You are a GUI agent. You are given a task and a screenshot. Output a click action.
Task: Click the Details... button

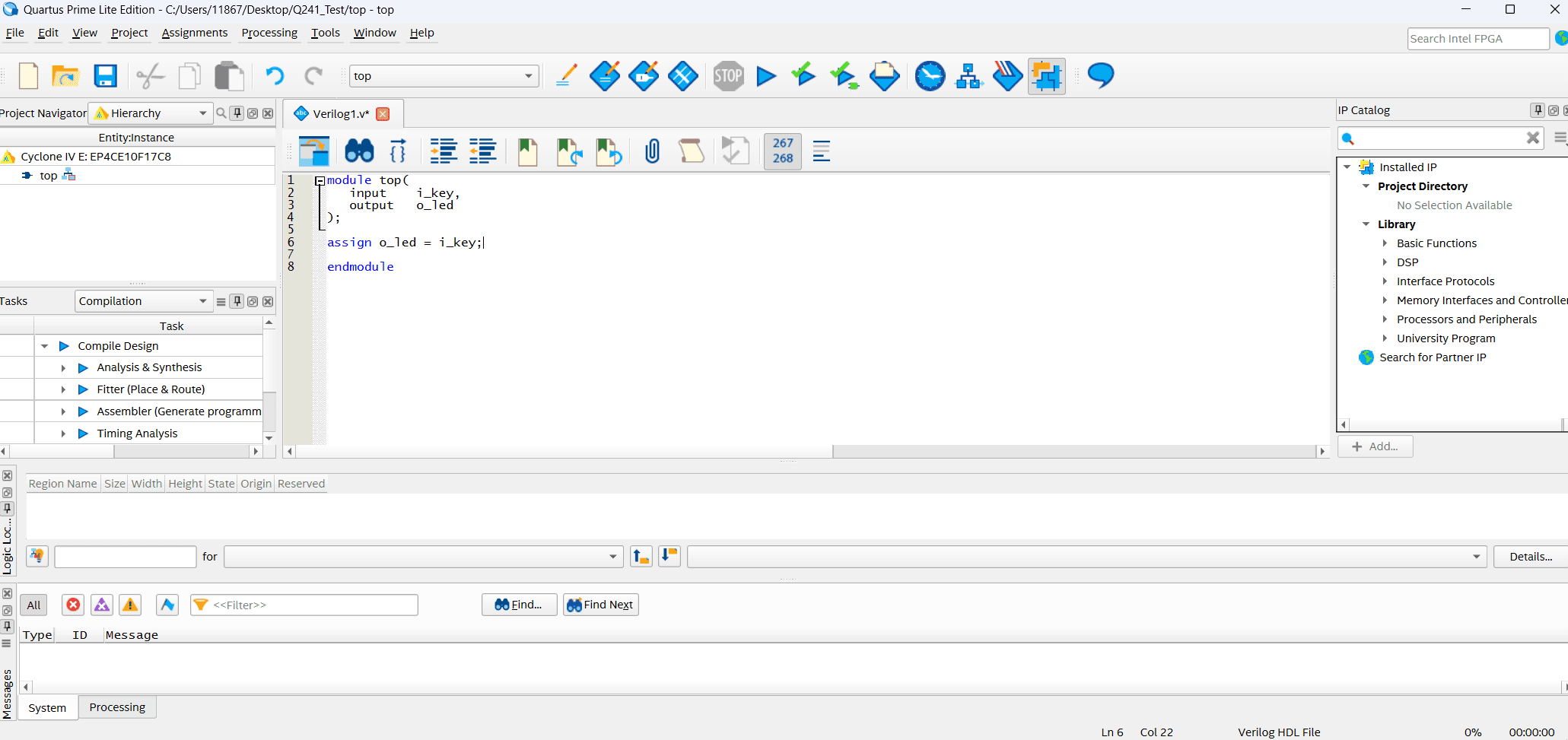[1530, 557]
